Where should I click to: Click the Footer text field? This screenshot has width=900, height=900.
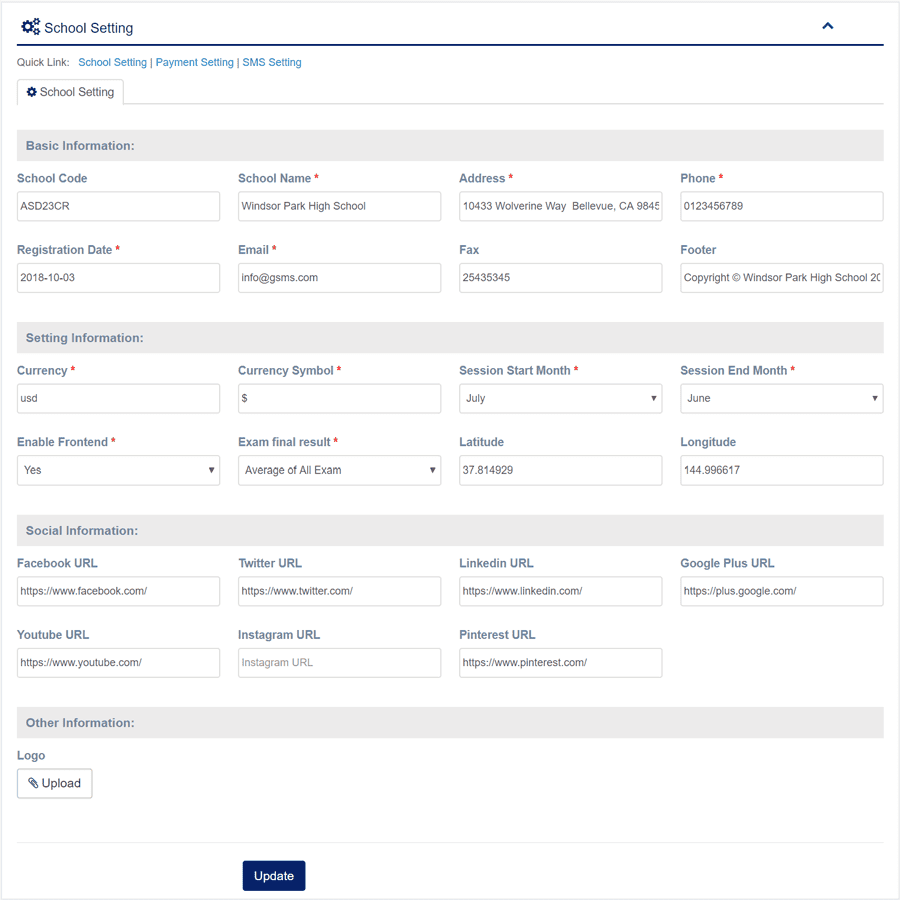781,278
